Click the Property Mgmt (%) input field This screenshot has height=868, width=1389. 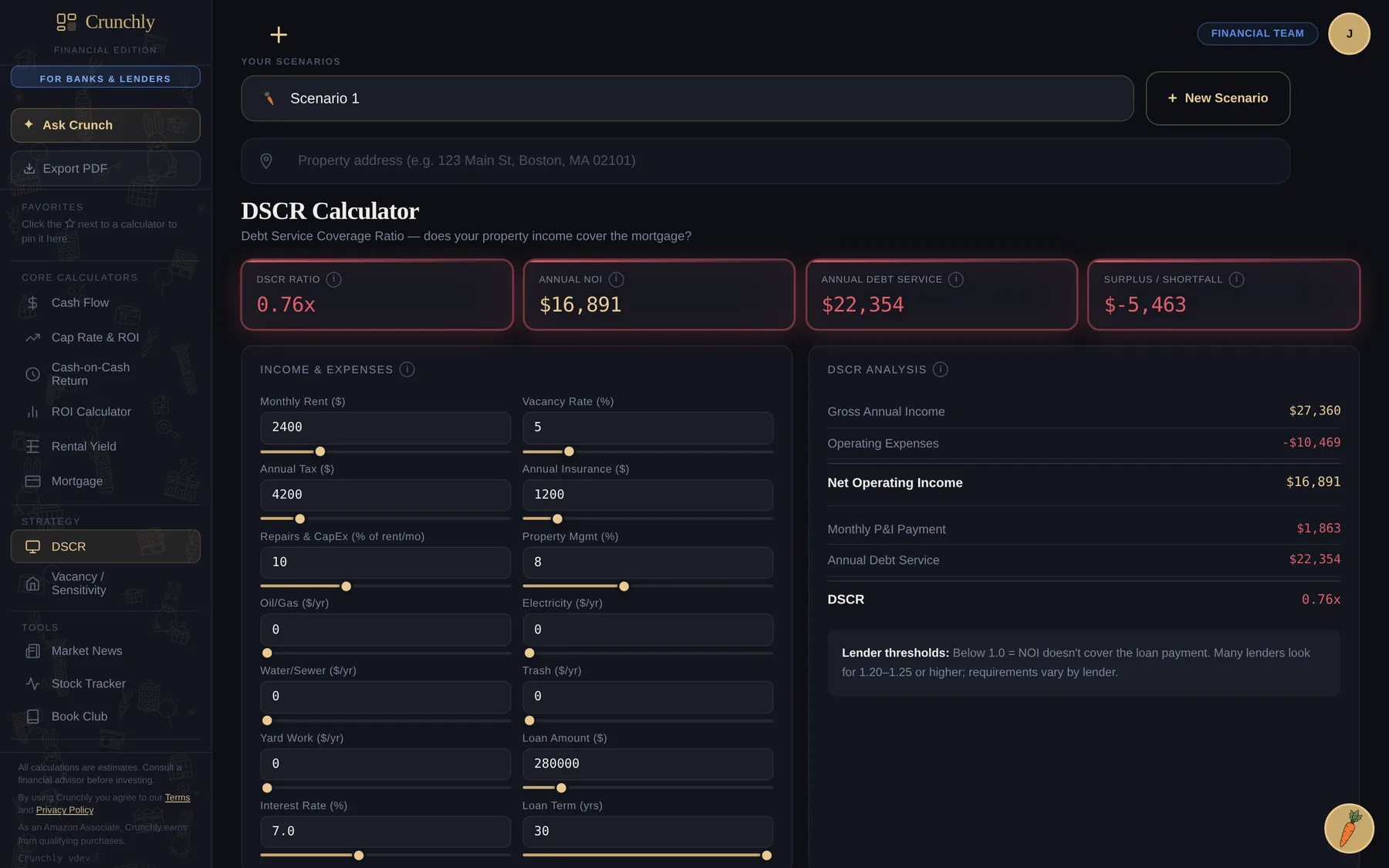point(647,562)
